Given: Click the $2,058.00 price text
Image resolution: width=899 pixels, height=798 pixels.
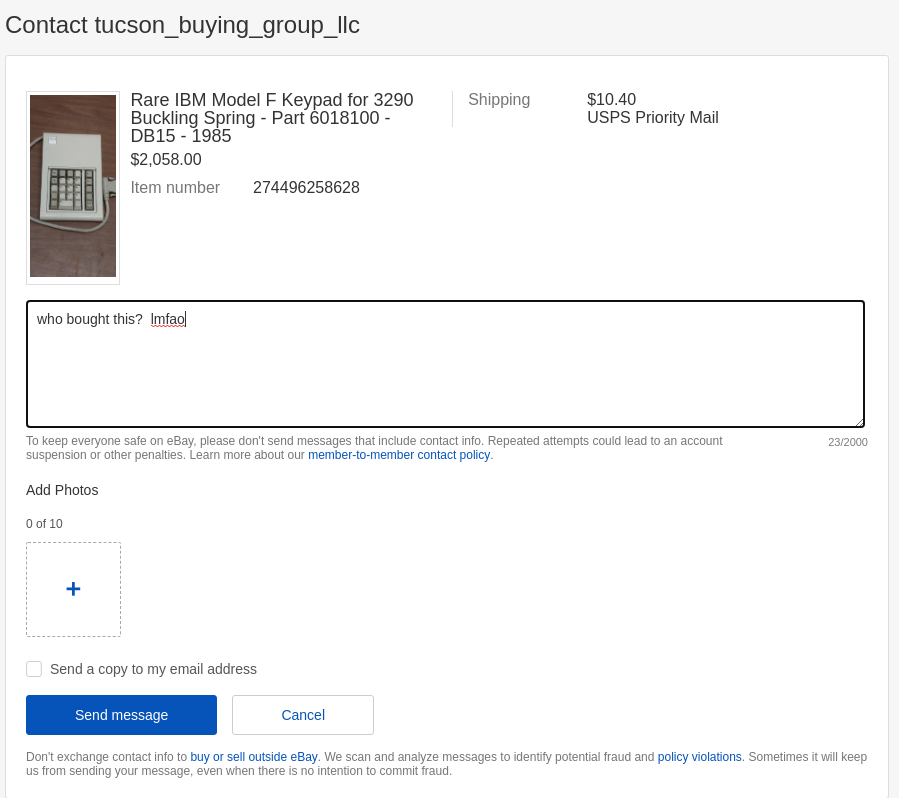Looking at the screenshot, I should pyautogui.click(x=166, y=160).
